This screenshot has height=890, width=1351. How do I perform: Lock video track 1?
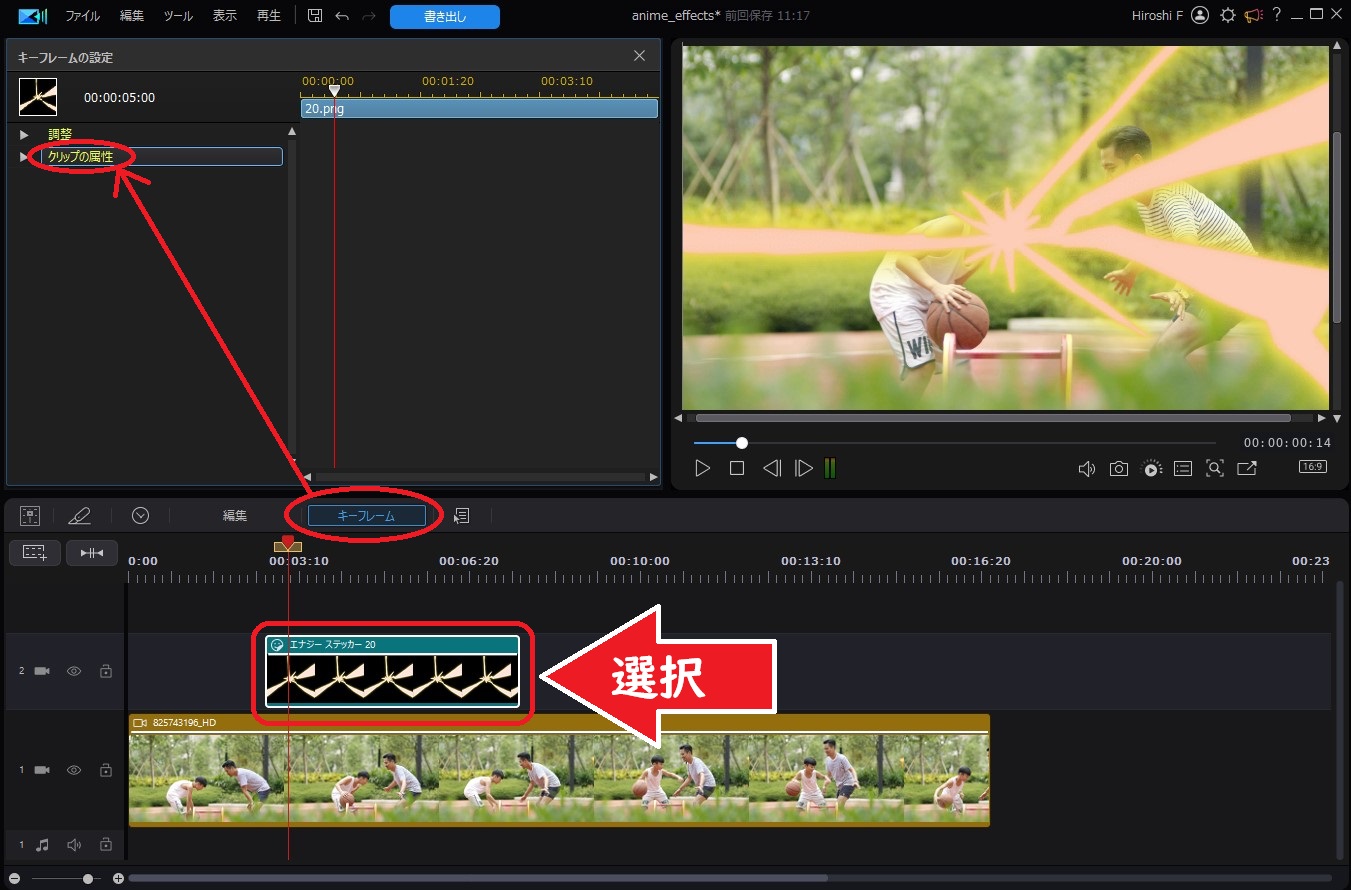[x=106, y=770]
